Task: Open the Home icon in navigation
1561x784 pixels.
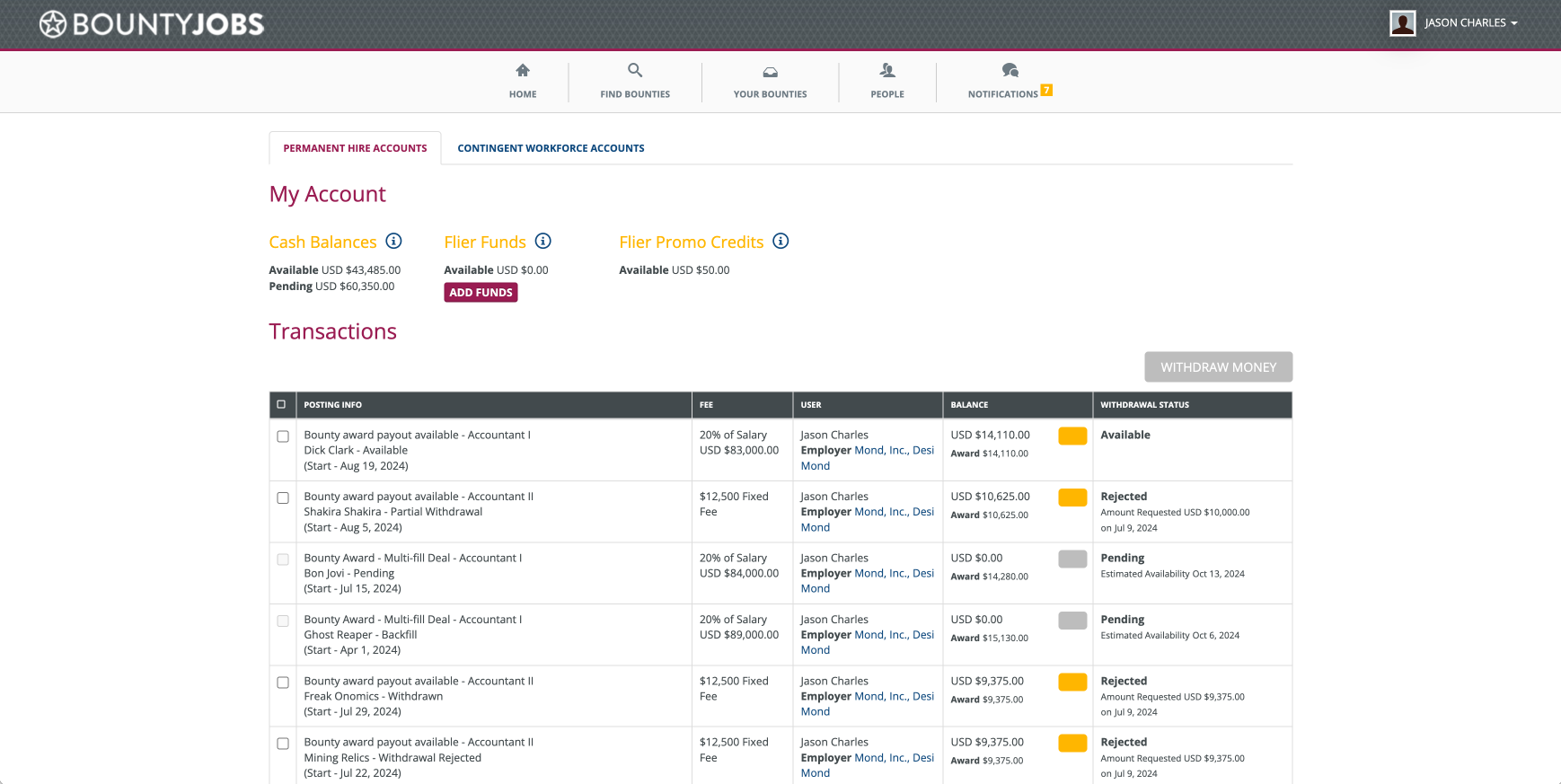Action: click(523, 70)
